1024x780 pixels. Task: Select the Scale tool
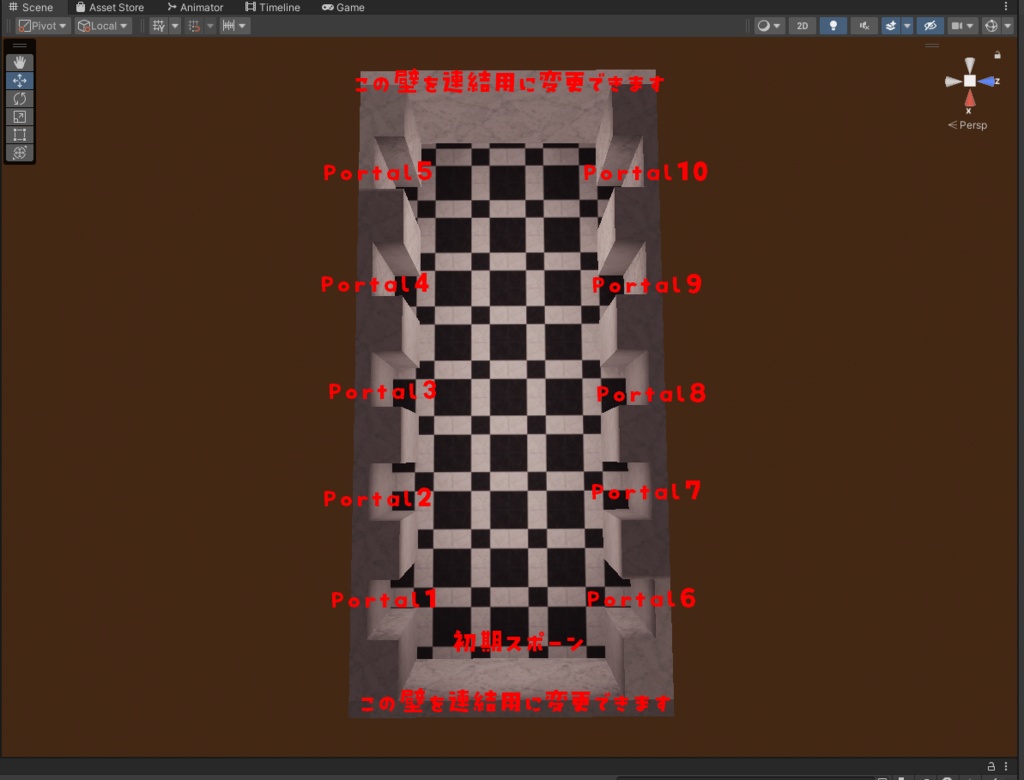[19, 116]
